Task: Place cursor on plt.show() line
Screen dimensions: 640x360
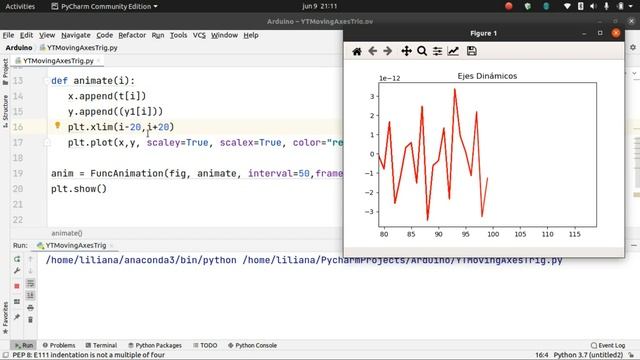Action: tap(79, 189)
